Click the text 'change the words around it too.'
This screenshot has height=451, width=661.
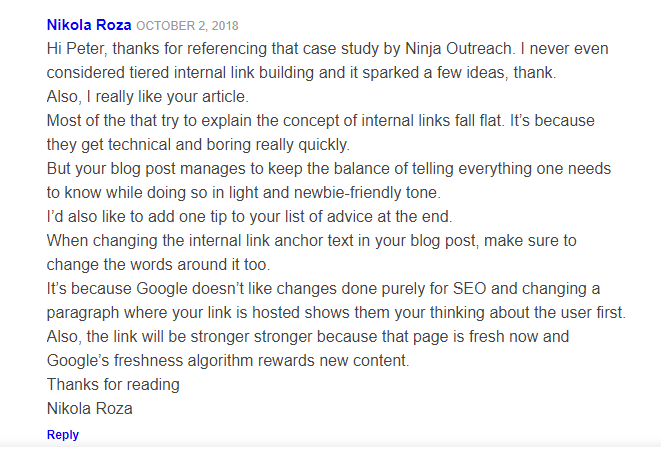point(158,265)
